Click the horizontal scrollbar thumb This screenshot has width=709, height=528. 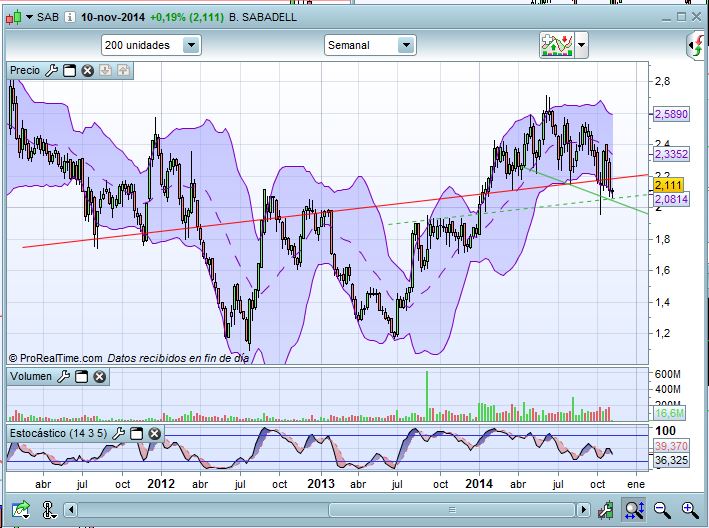point(452,510)
